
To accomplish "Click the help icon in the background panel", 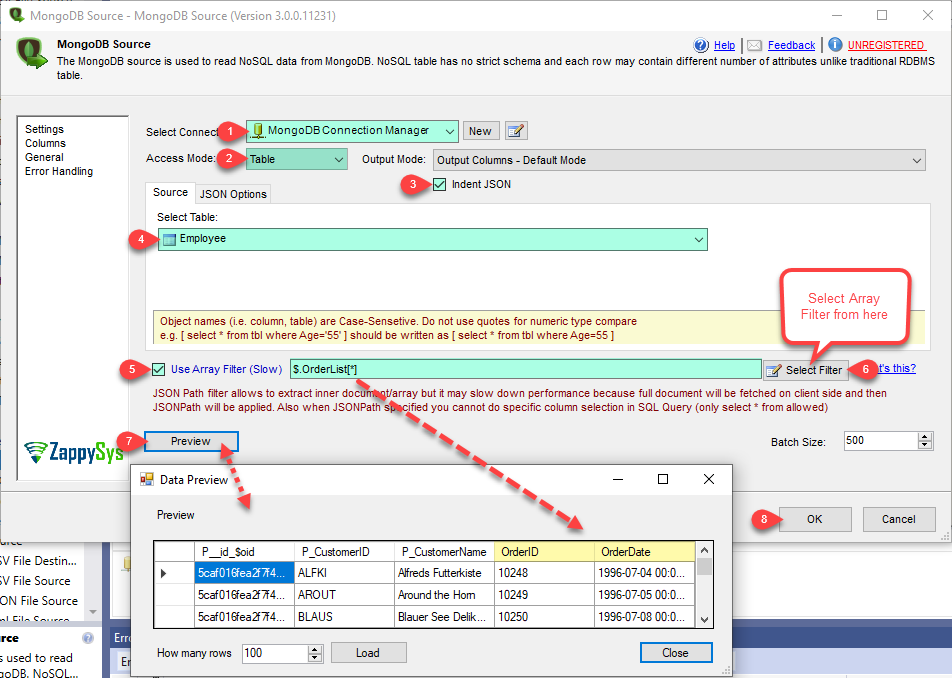I will pos(88,638).
